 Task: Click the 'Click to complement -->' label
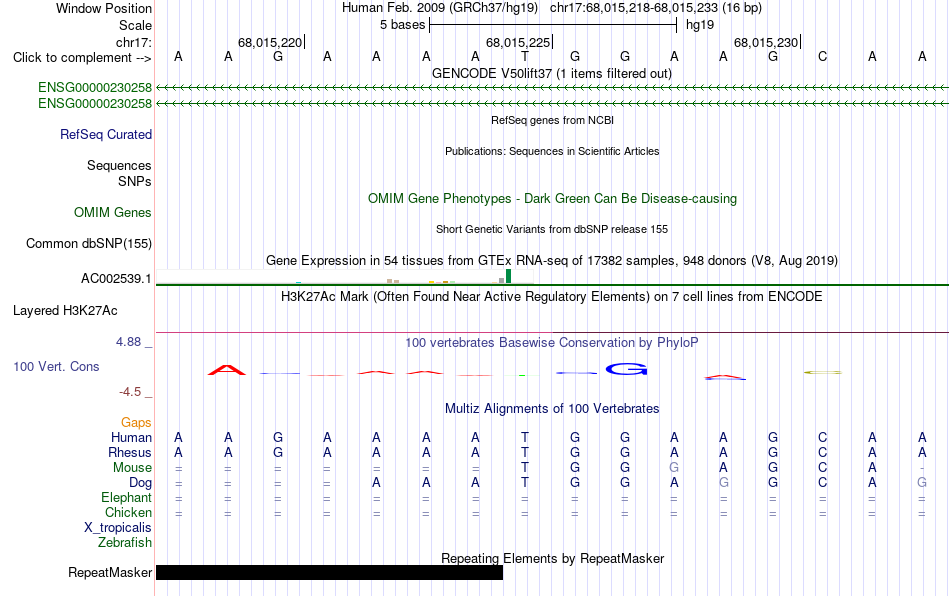[82, 58]
